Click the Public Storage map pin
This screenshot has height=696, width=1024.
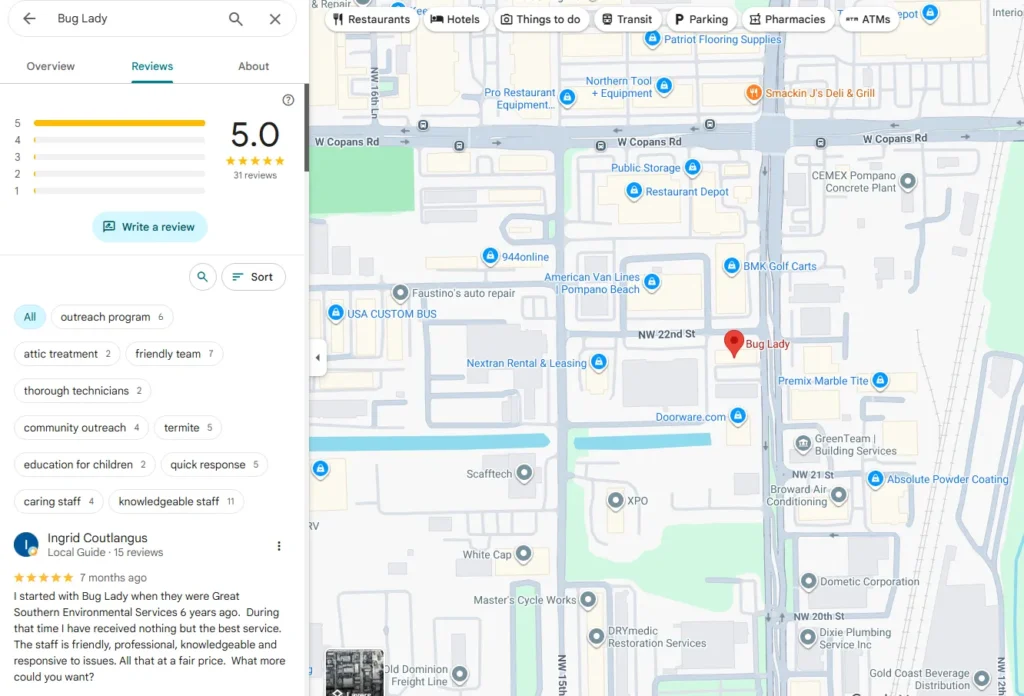[692, 167]
